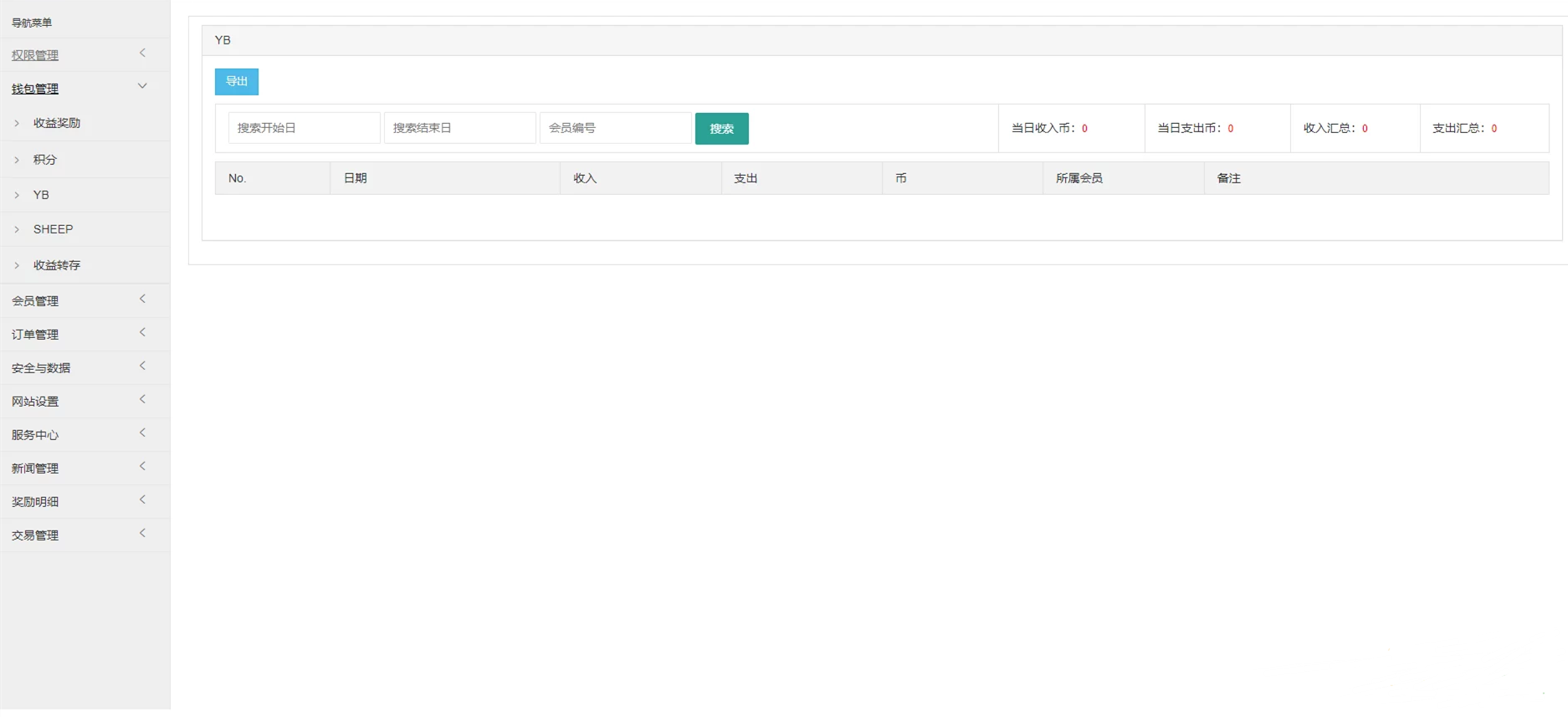Click arrow icon beside 积分
Viewport: 1568px width, 717px height.
(17, 160)
